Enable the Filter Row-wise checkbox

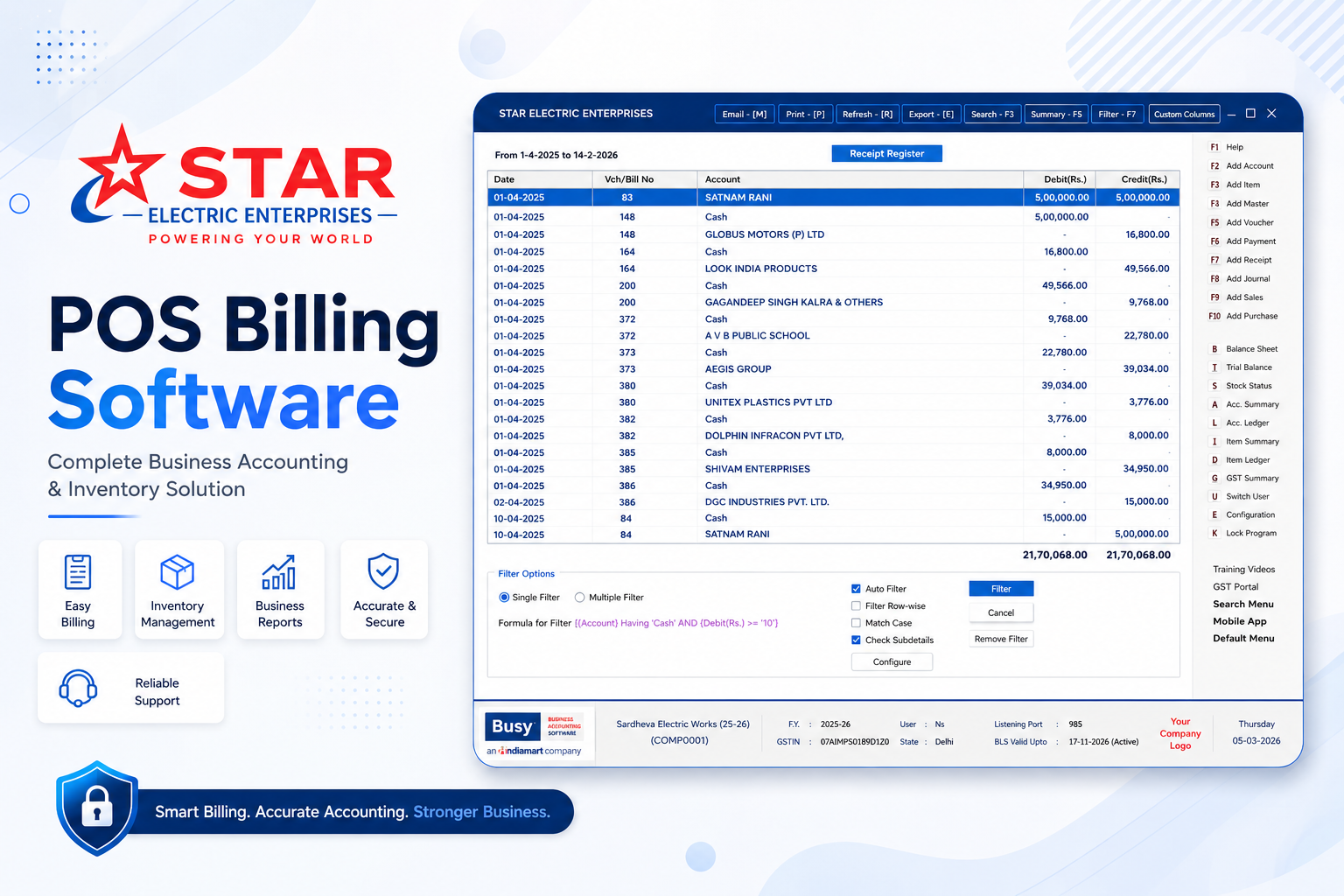(x=856, y=605)
